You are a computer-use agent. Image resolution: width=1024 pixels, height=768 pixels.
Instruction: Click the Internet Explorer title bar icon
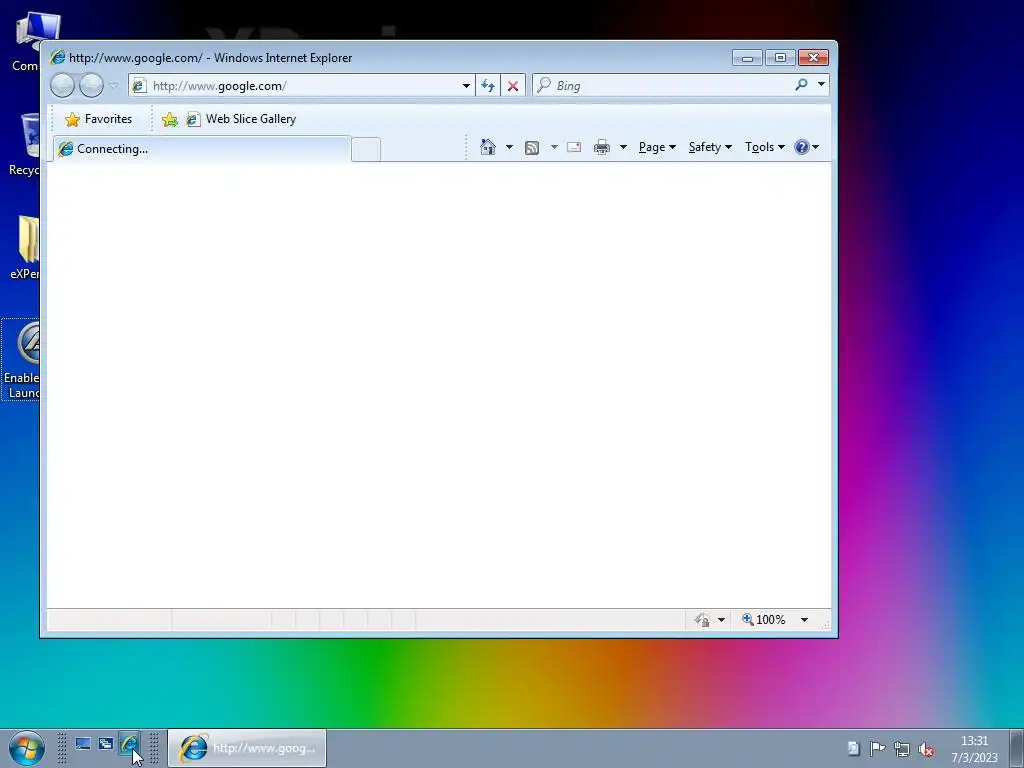[x=57, y=57]
